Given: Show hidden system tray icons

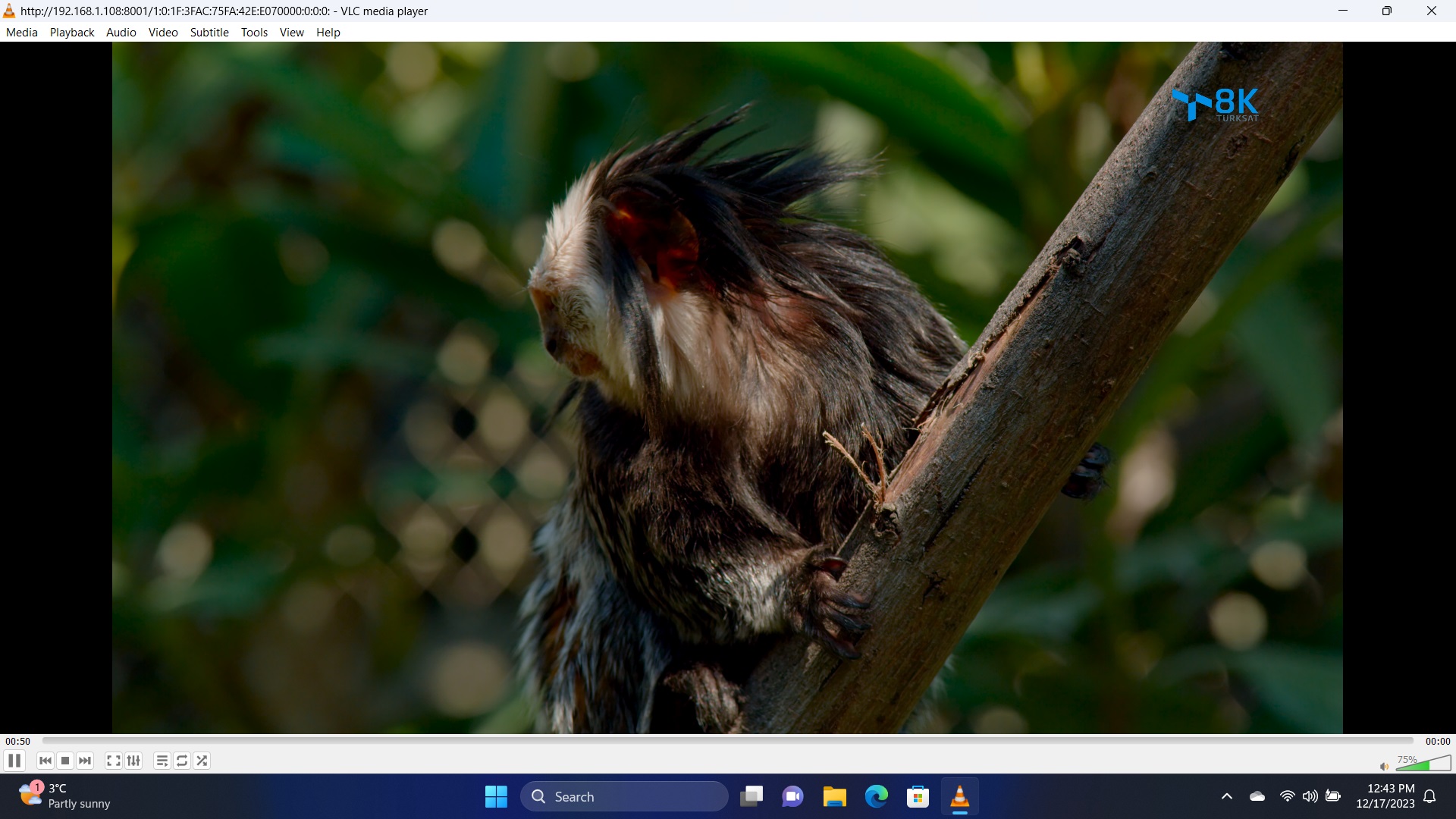Looking at the screenshot, I should 1226,796.
